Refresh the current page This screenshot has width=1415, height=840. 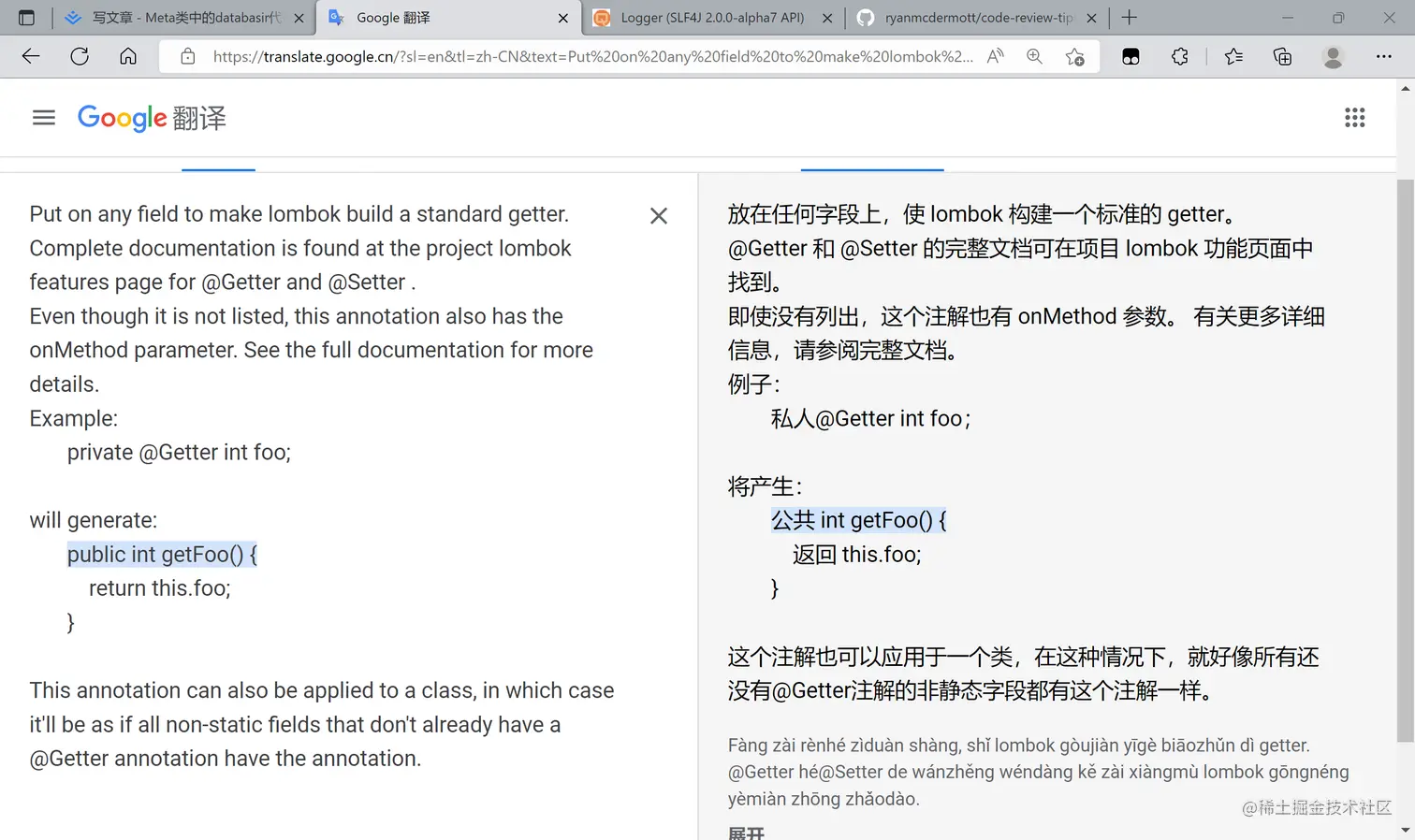pyautogui.click(x=80, y=56)
